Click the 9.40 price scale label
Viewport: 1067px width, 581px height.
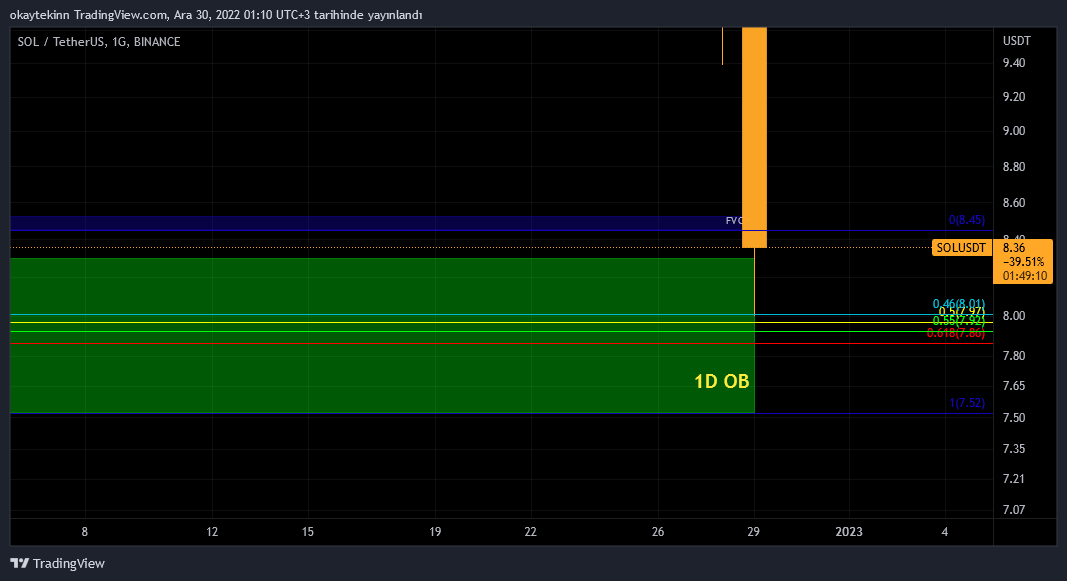pos(1014,63)
